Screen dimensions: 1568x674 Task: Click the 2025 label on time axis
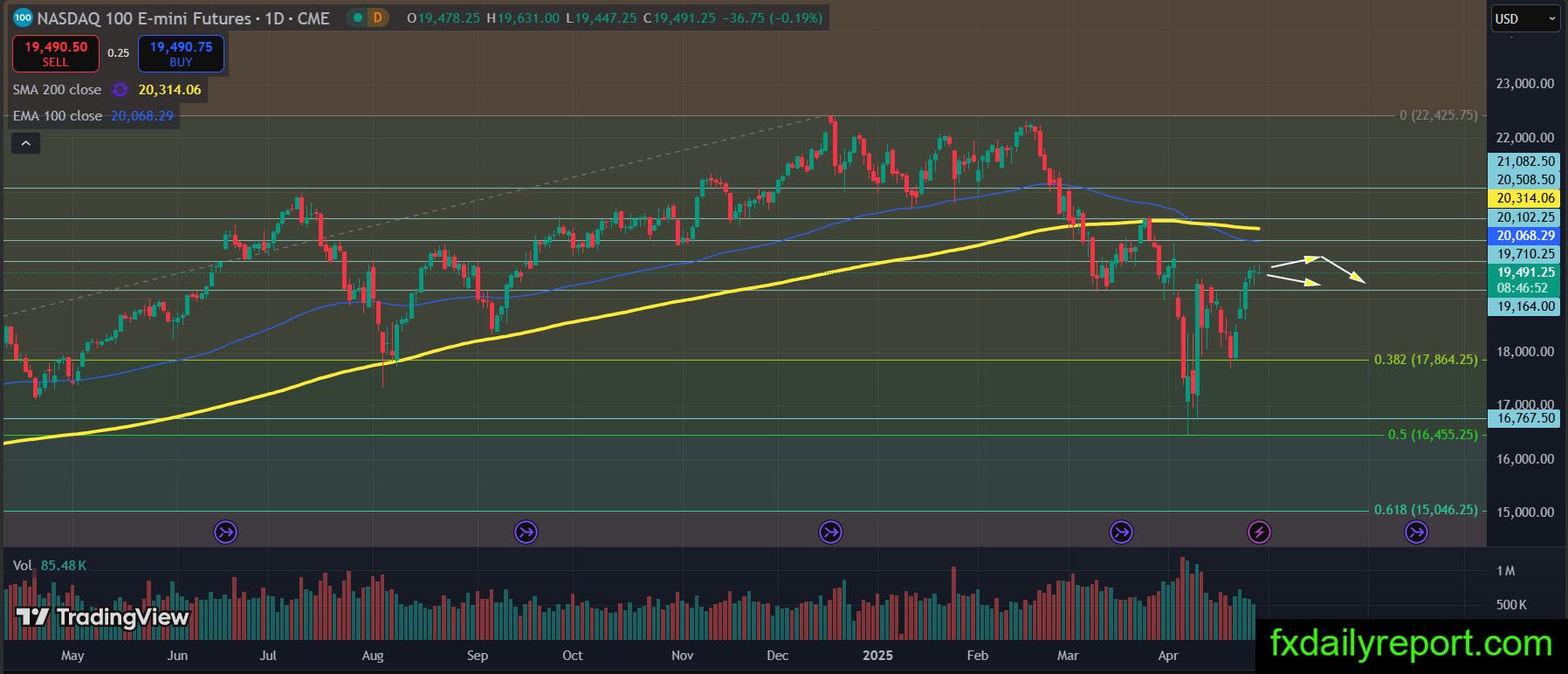click(x=877, y=656)
